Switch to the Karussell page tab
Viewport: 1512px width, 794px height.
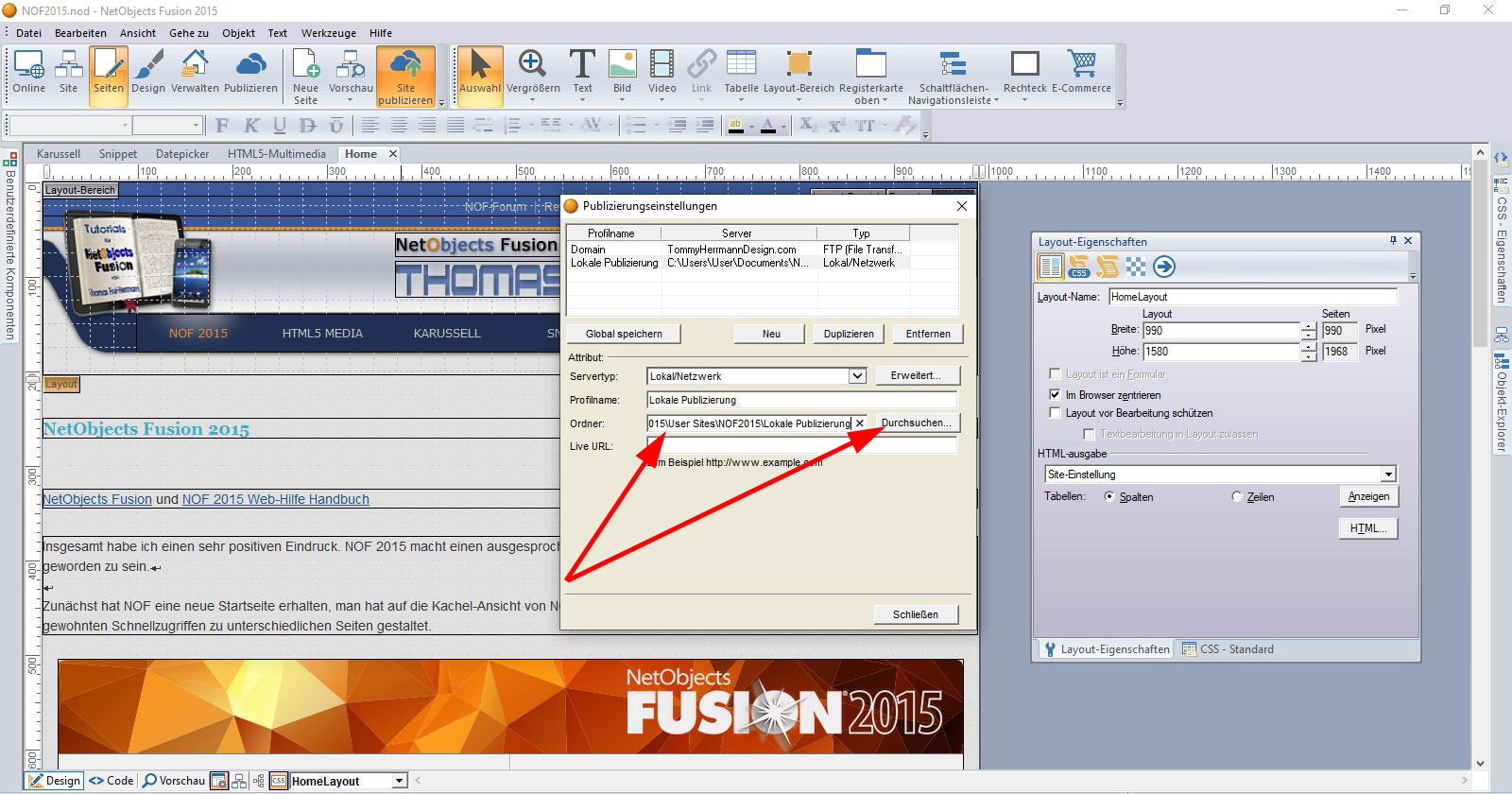[59, 154]
